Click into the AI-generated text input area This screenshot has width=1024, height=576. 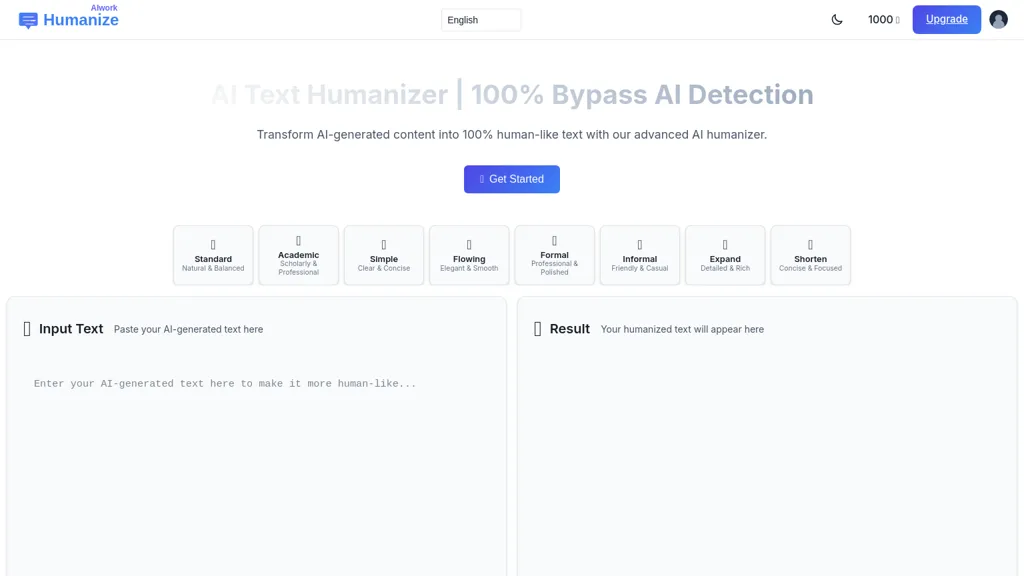[257, 470]
